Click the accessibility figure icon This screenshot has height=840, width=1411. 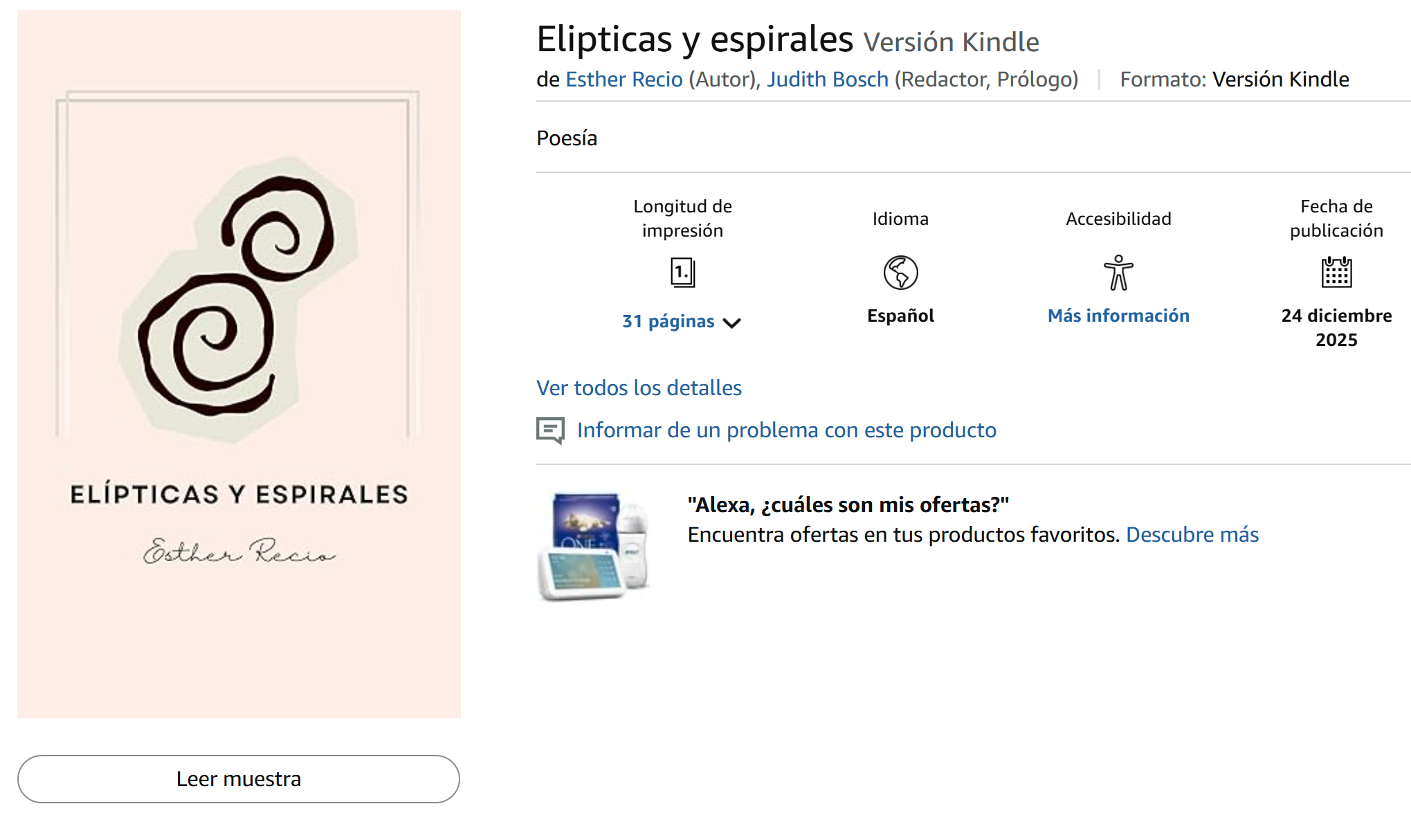point(1118,273)
